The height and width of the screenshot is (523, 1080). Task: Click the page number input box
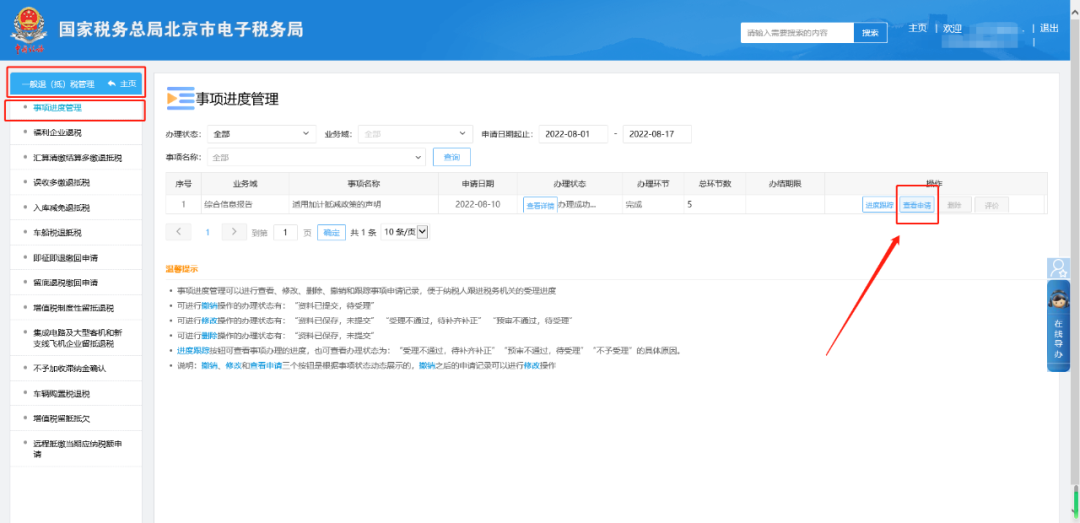pos(285,232)
